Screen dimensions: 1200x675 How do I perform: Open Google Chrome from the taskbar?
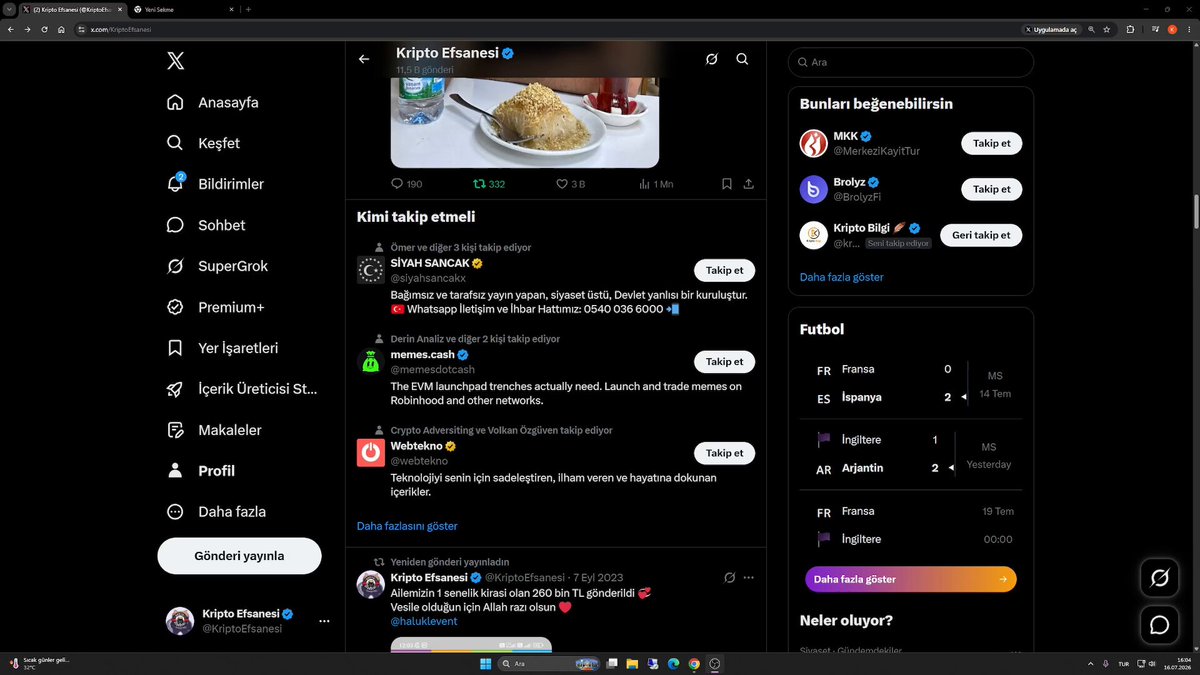(x=694, y=663)
